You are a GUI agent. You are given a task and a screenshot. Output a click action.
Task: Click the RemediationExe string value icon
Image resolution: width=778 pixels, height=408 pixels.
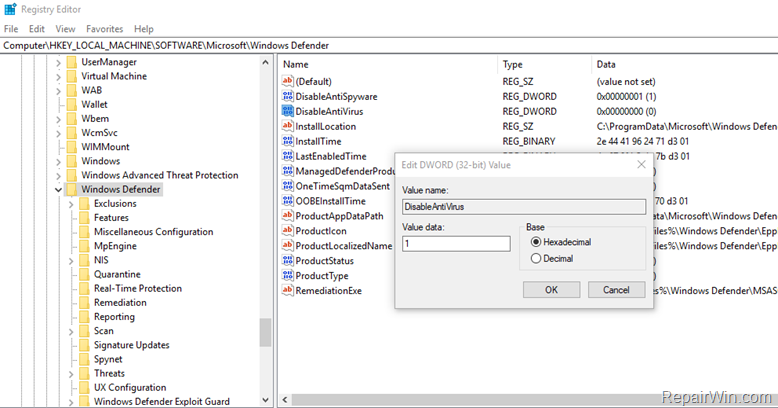tap(287, 290)
